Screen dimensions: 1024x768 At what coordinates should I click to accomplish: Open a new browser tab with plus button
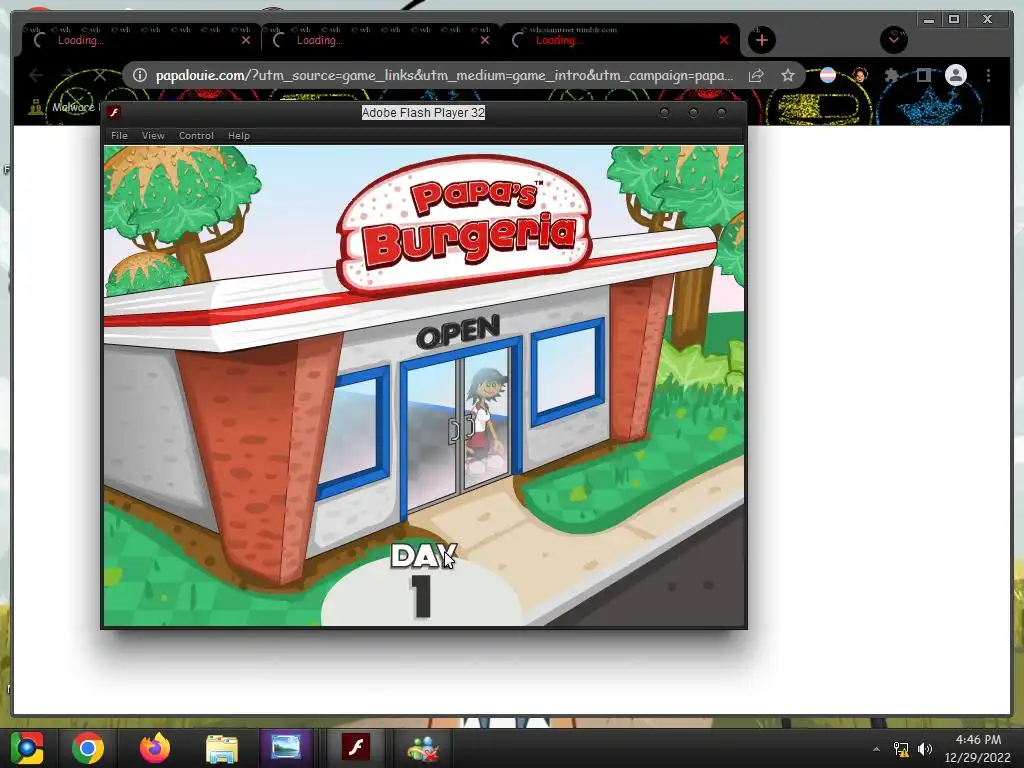click(x=761, y=40)
